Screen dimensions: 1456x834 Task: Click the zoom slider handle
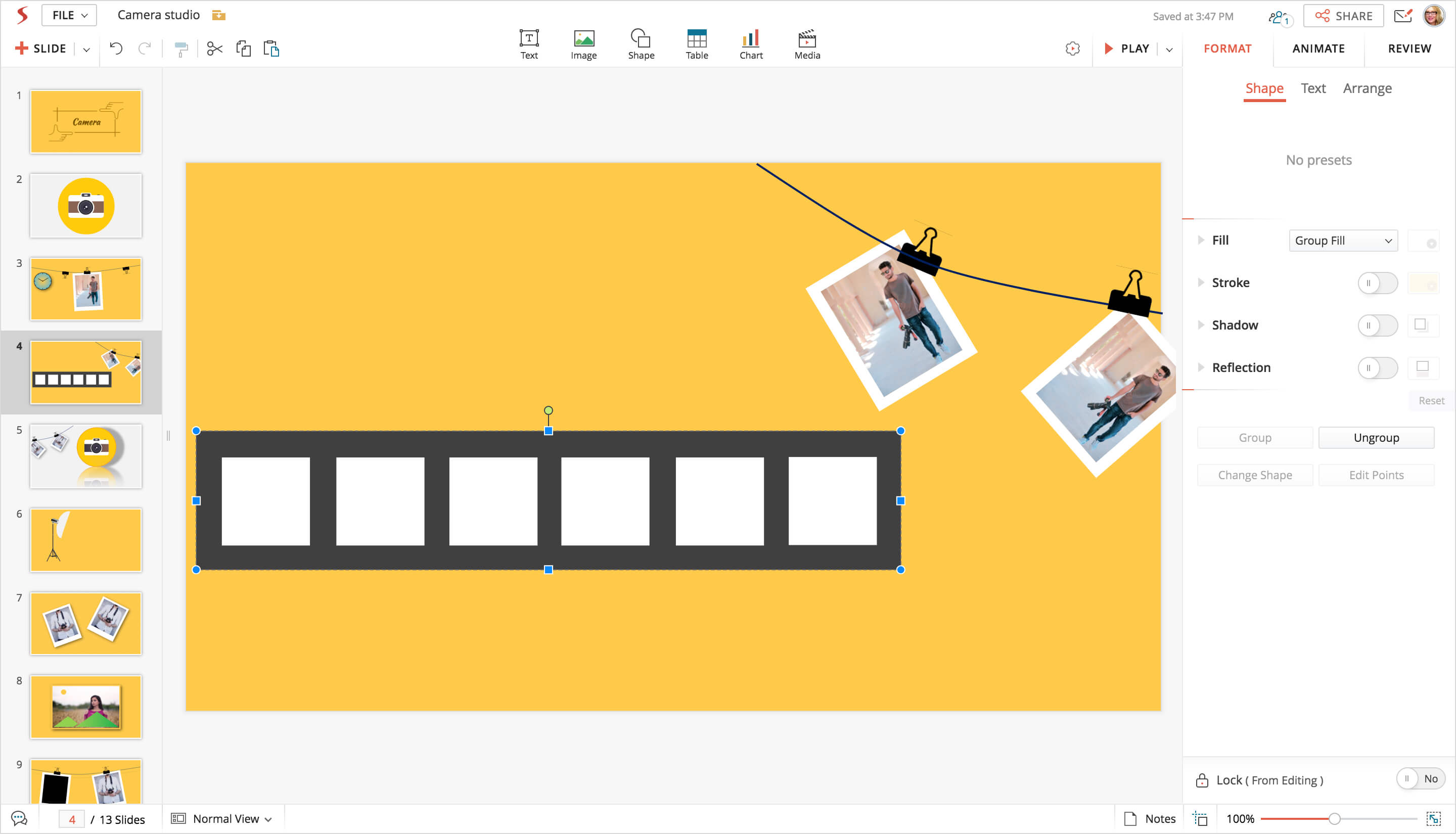tap(1334, 818)
